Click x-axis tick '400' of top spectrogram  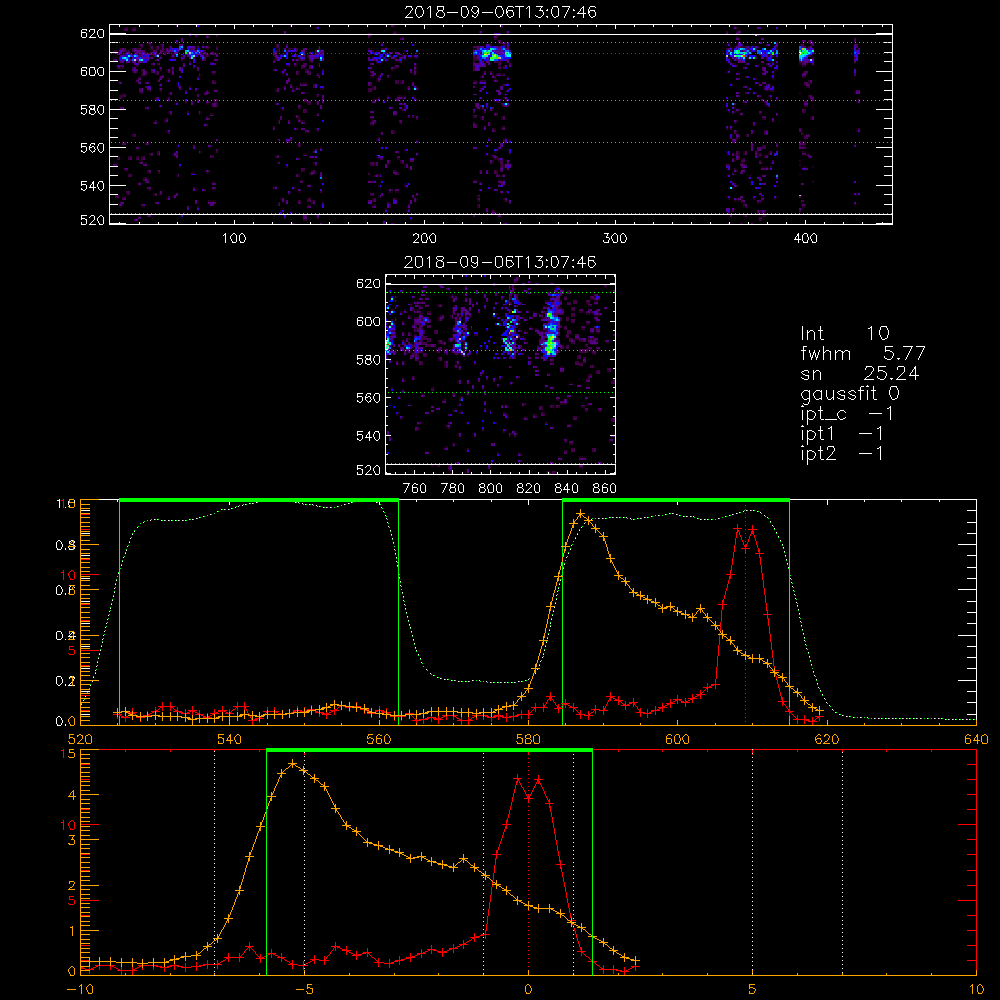coord(805,239)
